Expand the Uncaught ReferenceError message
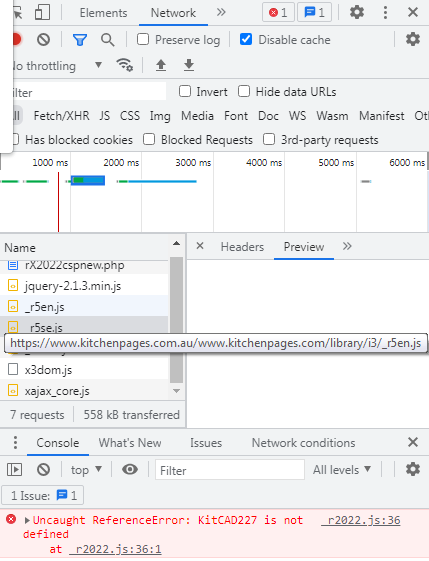Viewport: 429px width, 561px height. point(27,520)
